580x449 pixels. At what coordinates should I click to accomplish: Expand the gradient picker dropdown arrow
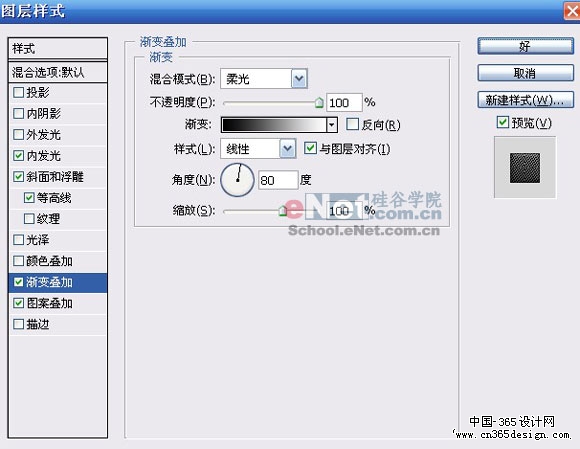[332, 125]
